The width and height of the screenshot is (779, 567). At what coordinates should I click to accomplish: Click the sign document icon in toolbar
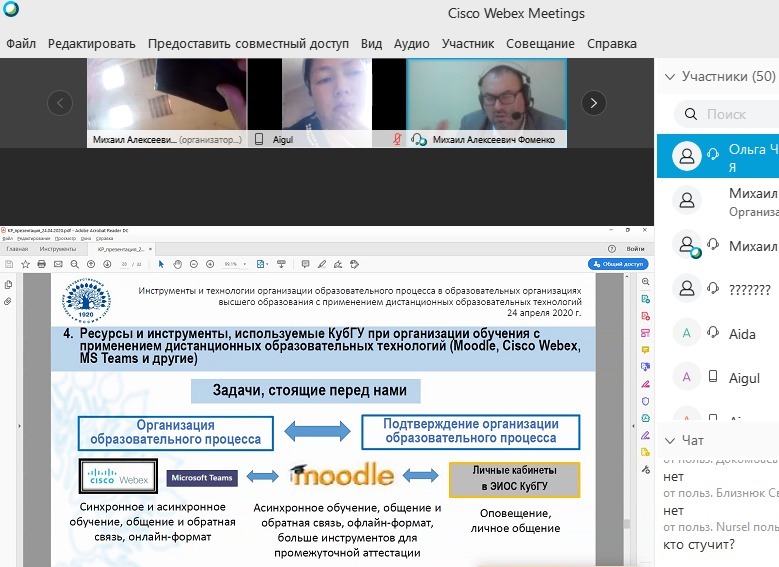[338, 264]
